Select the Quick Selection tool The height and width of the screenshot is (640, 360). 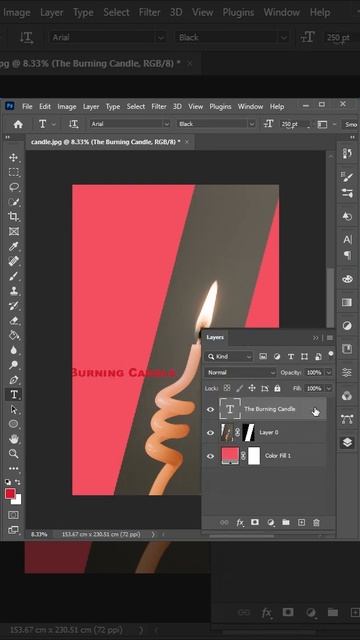click(13, 202)
